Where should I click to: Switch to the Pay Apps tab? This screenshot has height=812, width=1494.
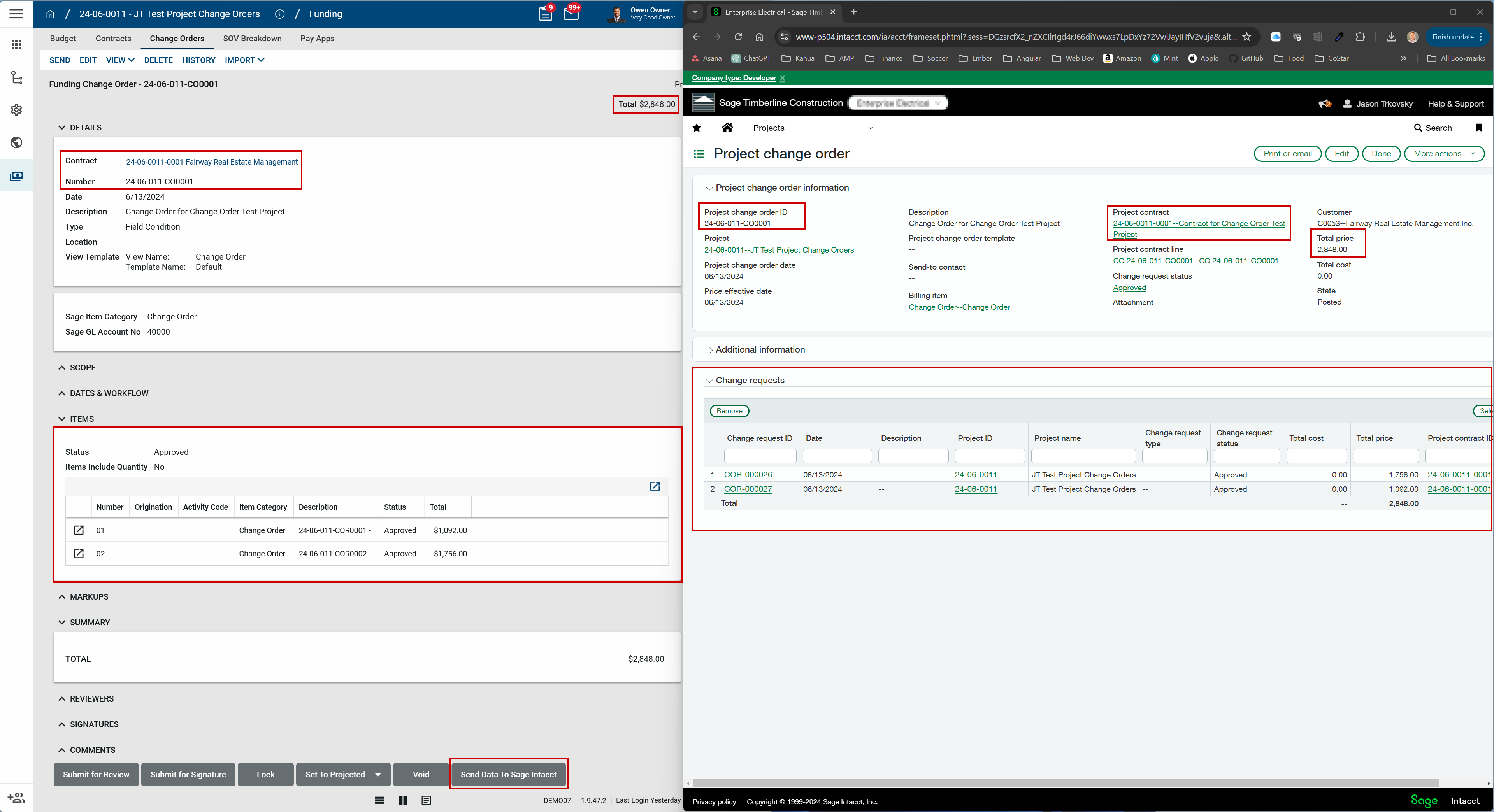317,38
